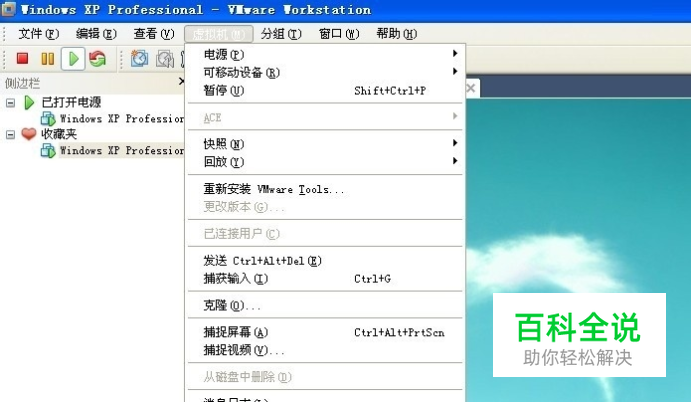Choose 发送 Ctrl+Alt+Del(E) menu item

325,261
